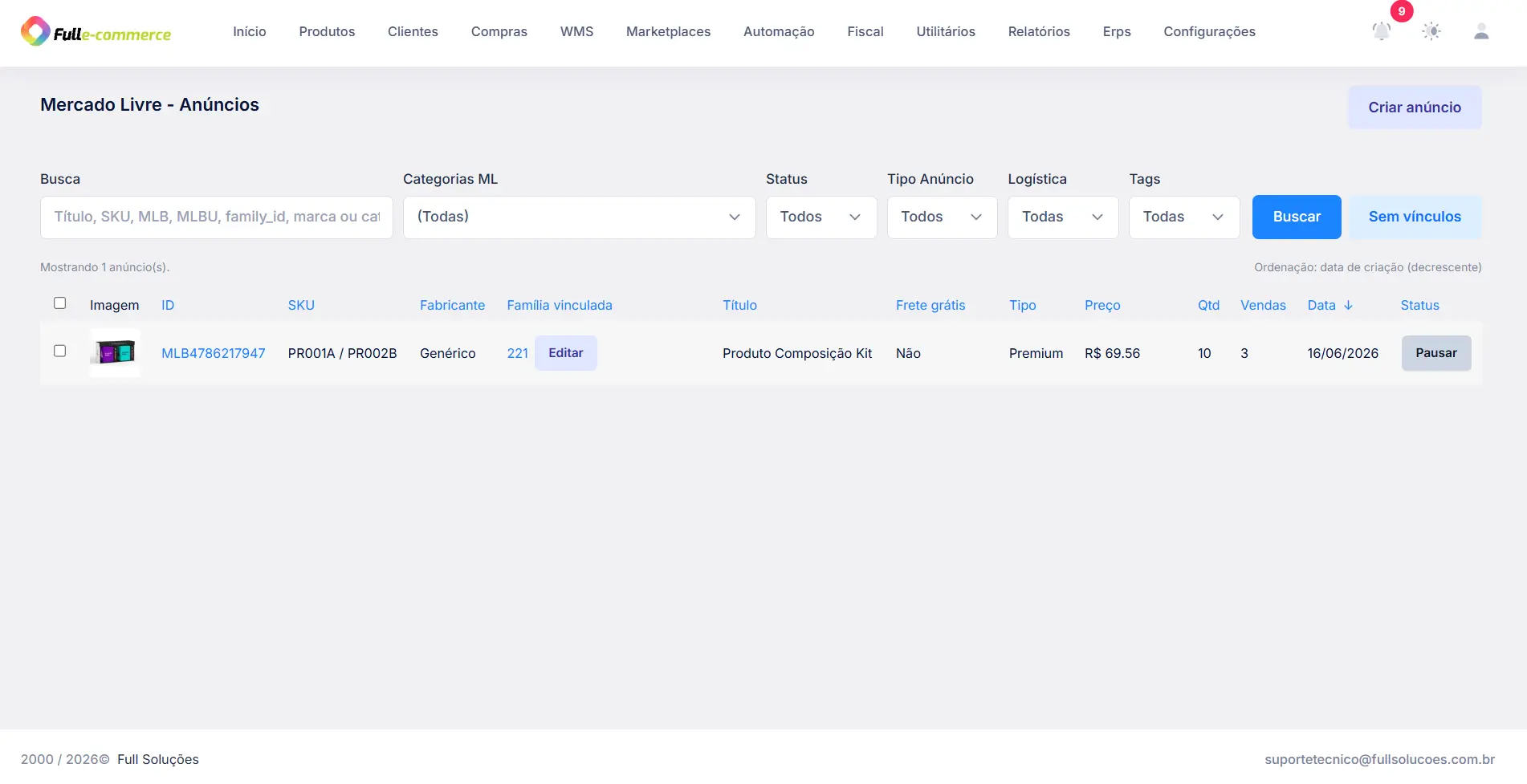Click the sort arrow next to Data
Screen dimensions: 1527x784
click(x=1348, y=305)
